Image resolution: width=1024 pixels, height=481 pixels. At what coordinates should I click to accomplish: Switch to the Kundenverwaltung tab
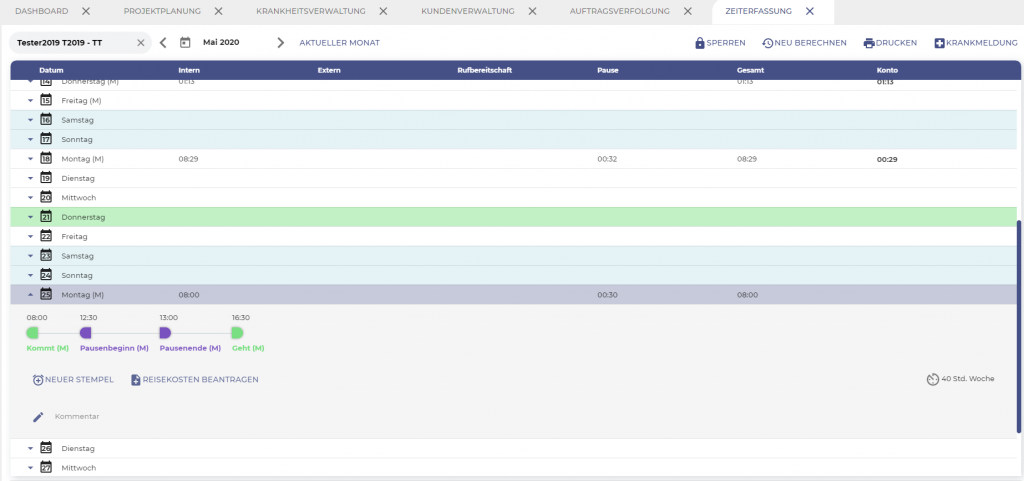pos(467,11)
